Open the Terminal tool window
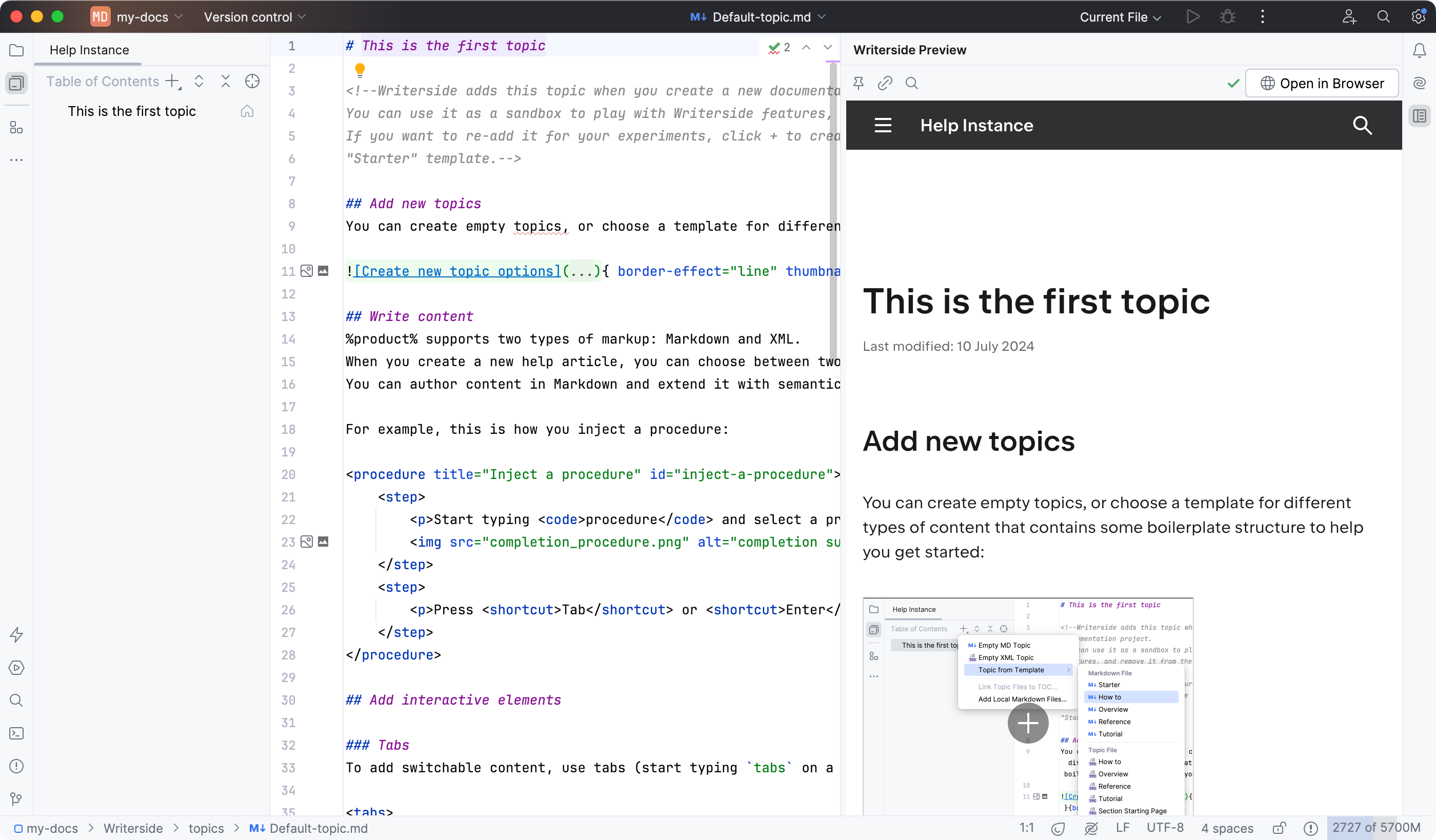The height and width of the screenshot is (840, 1436). pos(16,733)
